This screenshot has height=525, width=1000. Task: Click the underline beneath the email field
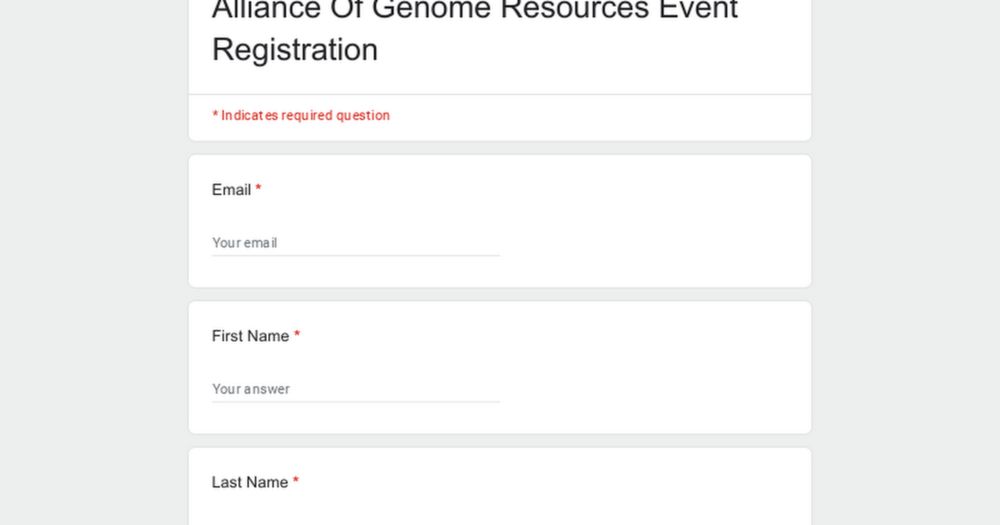tap(355, 255)
